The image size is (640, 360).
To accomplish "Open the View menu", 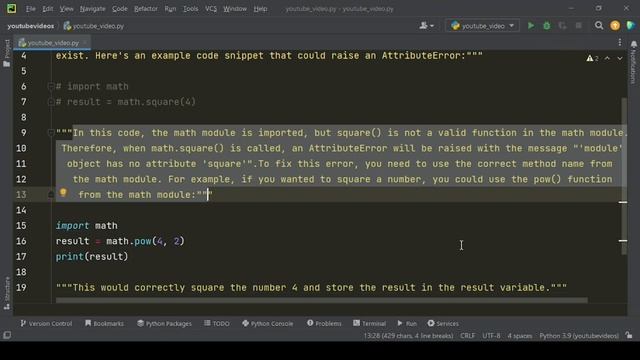I will (67, 9).
